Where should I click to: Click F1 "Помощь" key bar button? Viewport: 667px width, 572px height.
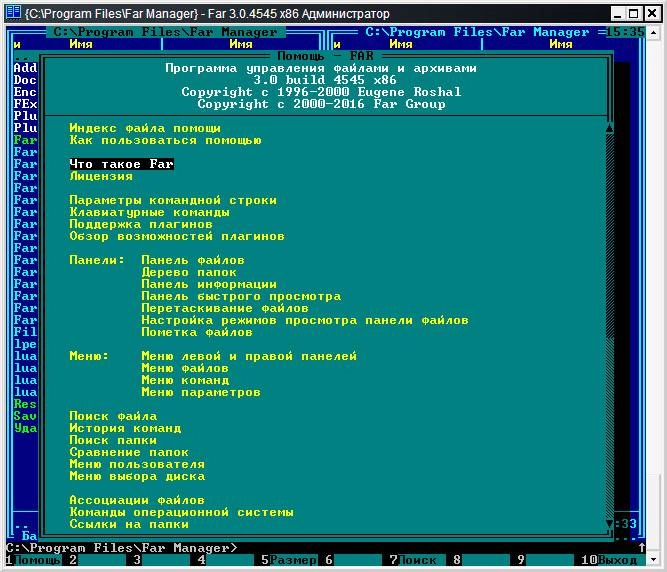tap(33, 560)
